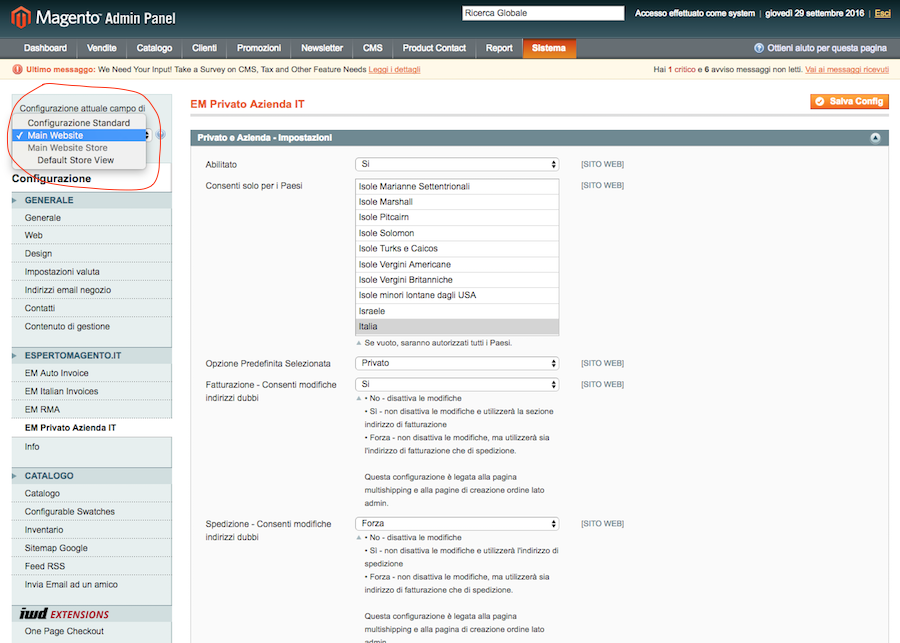The image size is (900, 643).
Task: Click the warning icon next to Ultimo messaggio
Action: (x=17, y=69)
